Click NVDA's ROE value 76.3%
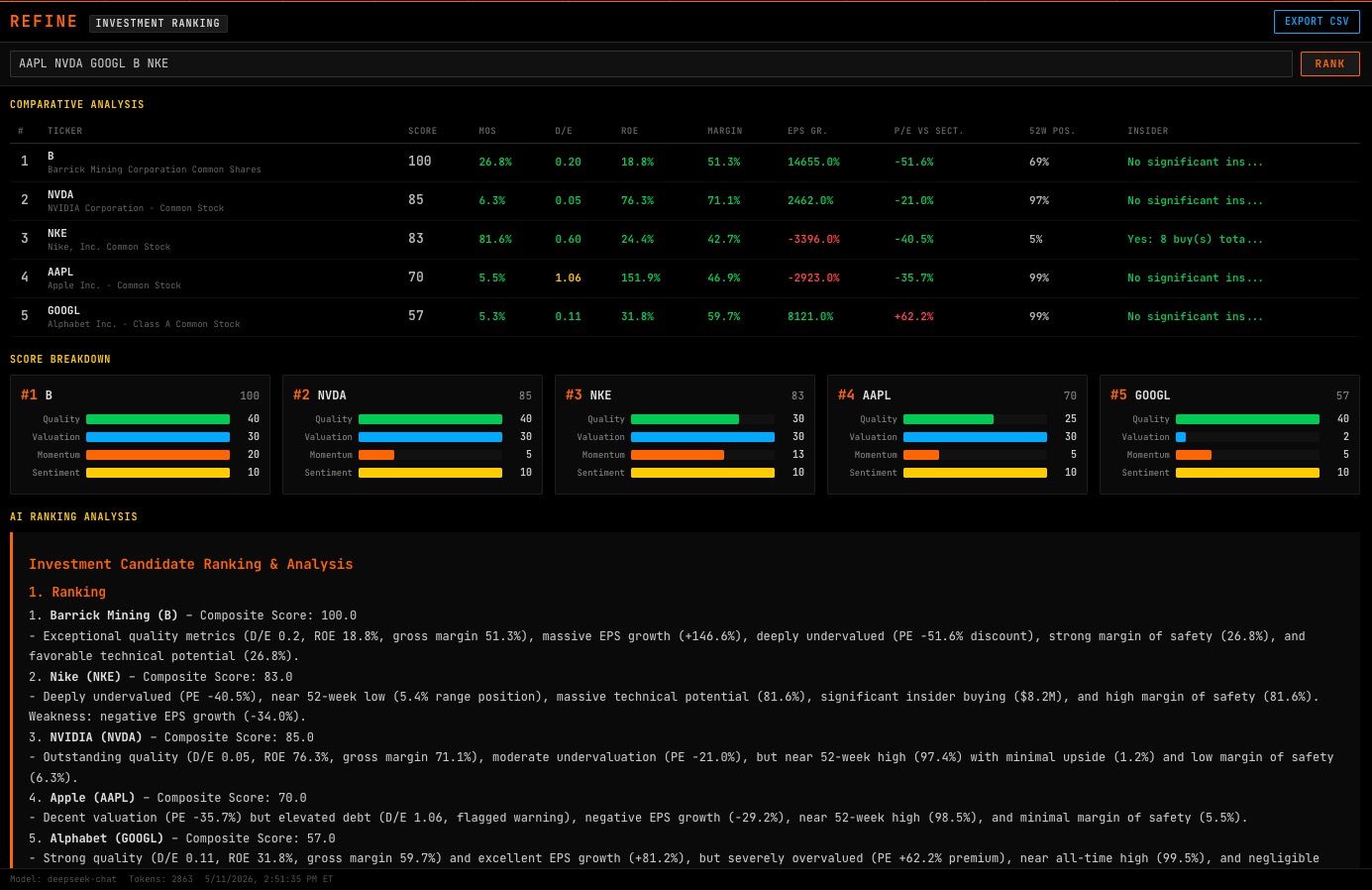 tap(637, 200)
